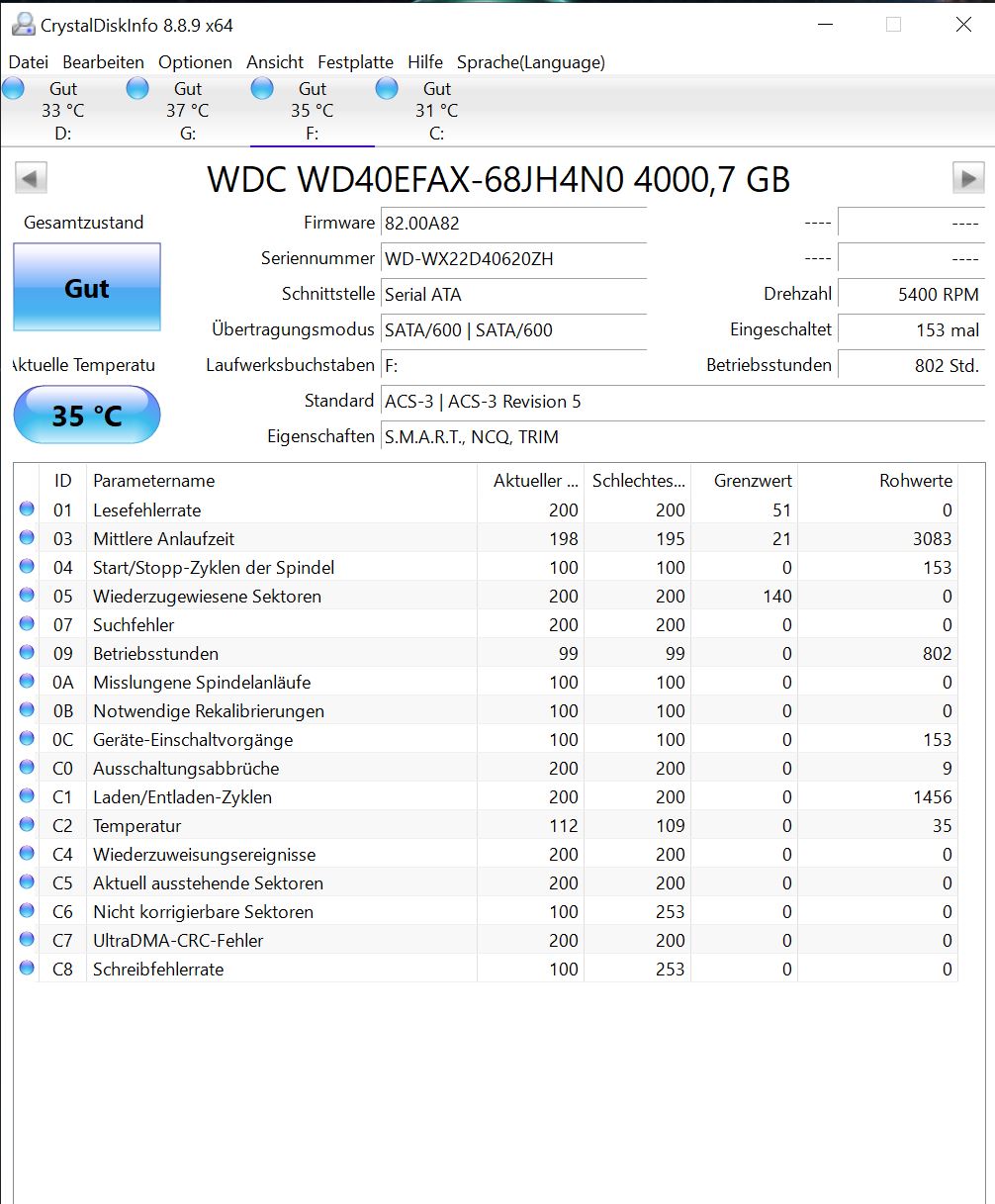Click status orb for Start/Stopp-Zyklen der Spindel
The image size is (995, 1204).
coord(27,567)
